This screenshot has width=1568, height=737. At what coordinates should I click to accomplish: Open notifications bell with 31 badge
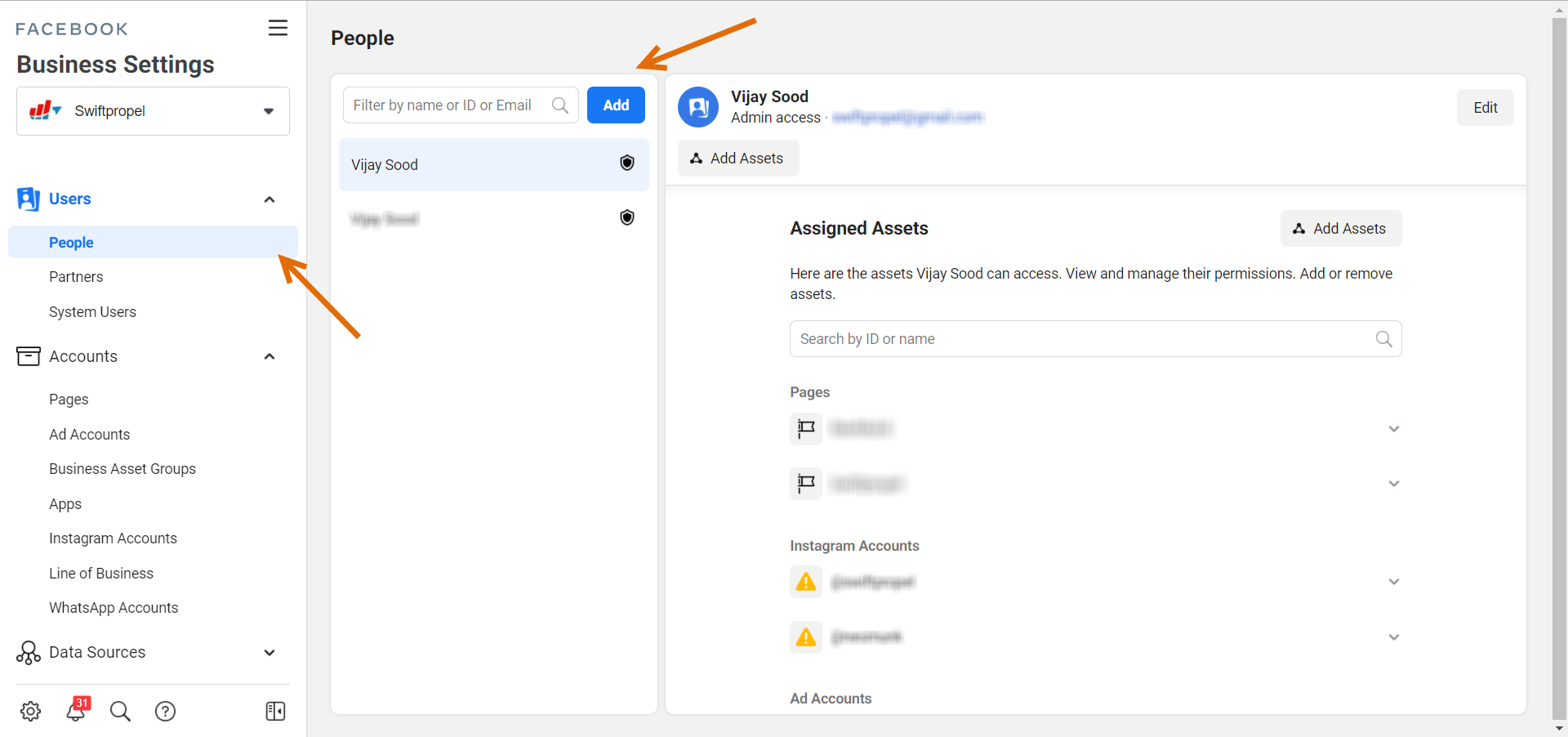tap(76, 710)
